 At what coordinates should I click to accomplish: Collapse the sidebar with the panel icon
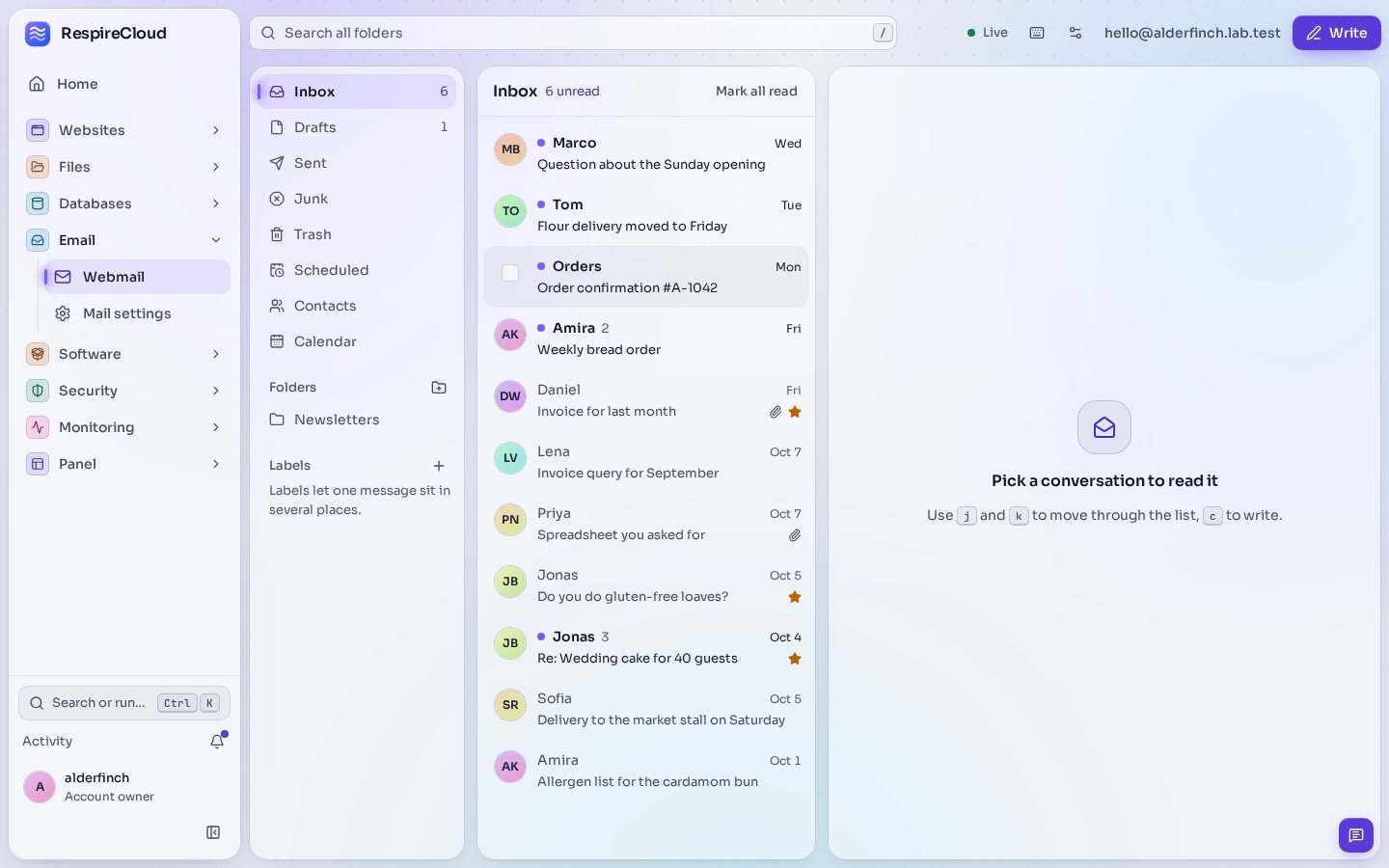click(213, 832)
